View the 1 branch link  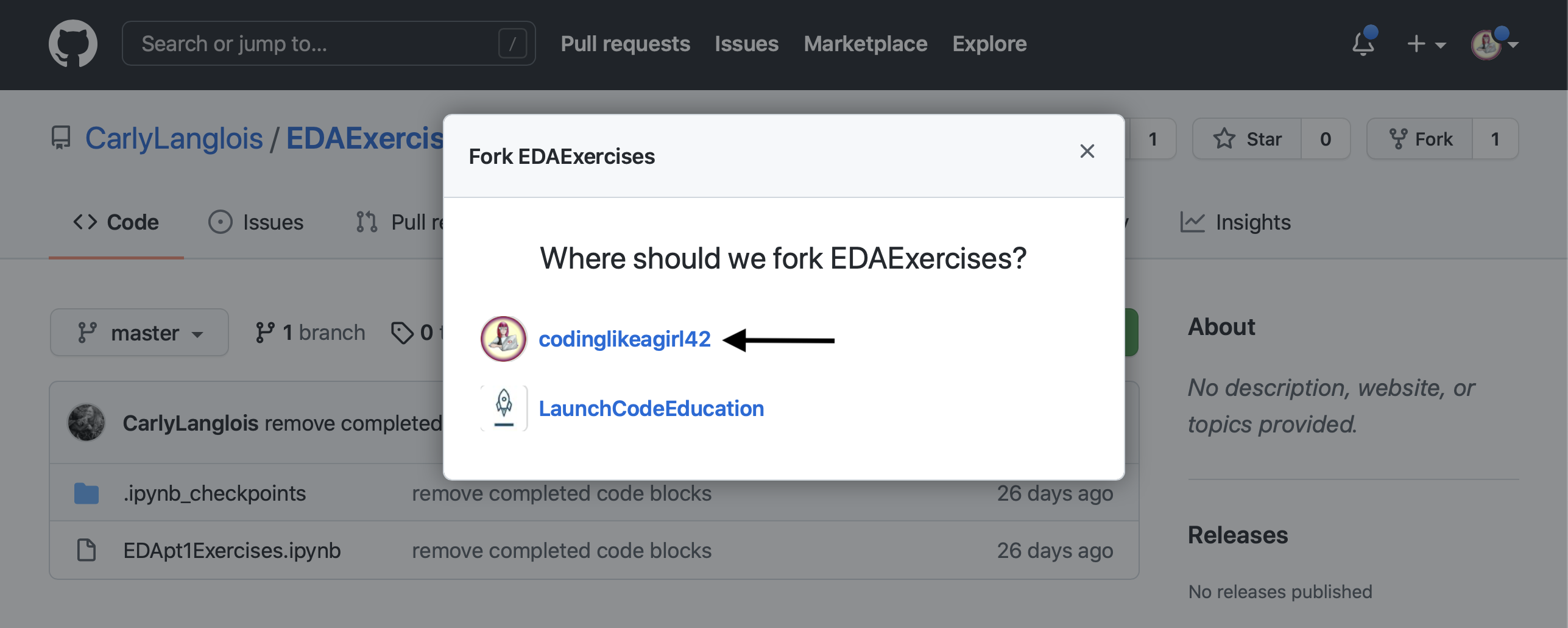click(311, 333)
